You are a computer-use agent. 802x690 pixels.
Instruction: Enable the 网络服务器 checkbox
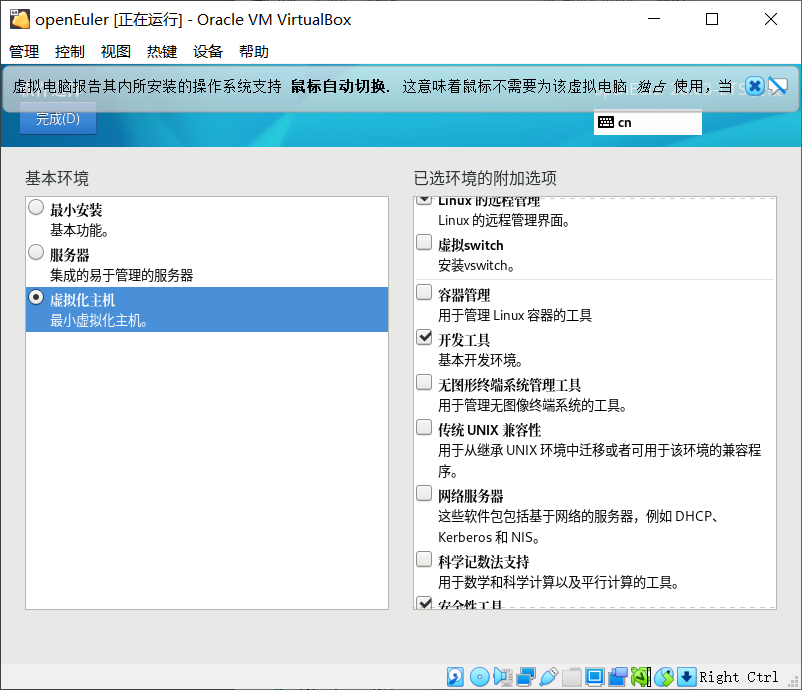coord(424,493)
